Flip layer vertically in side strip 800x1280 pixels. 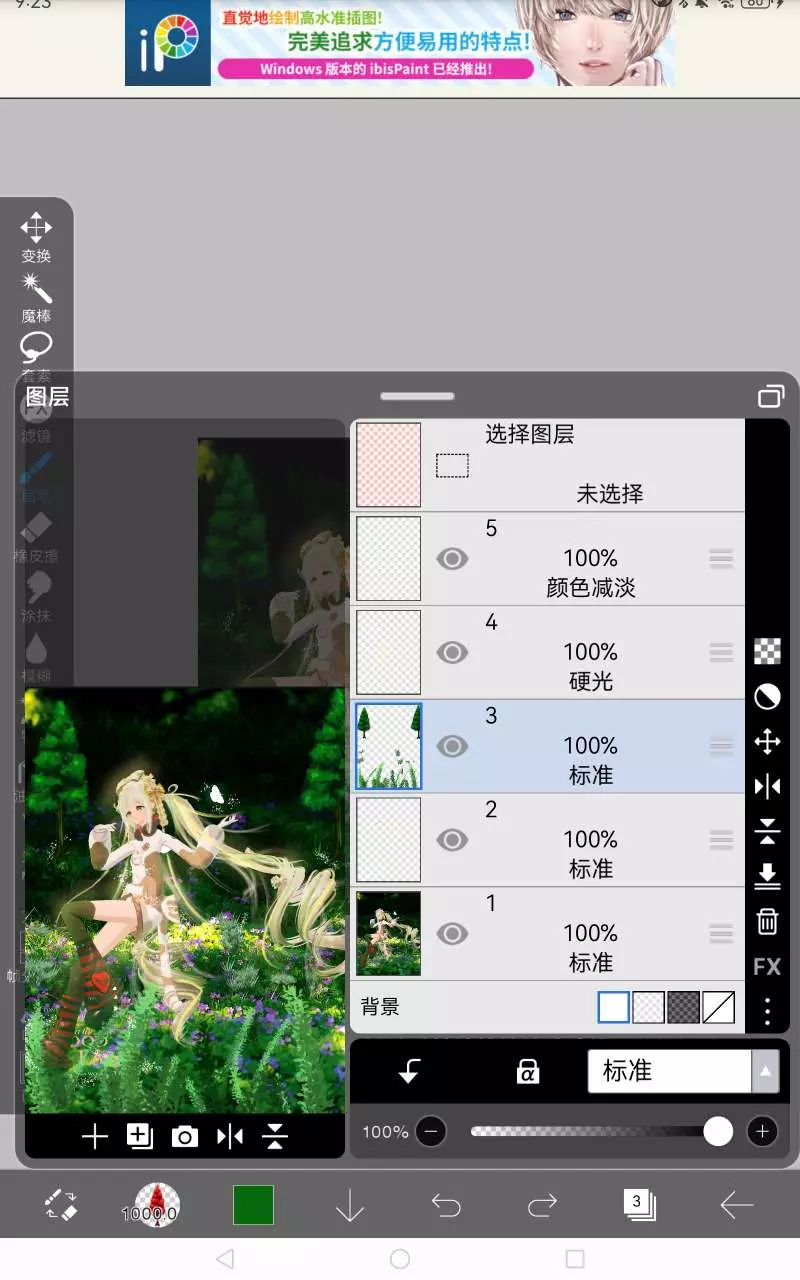[767, 831]
